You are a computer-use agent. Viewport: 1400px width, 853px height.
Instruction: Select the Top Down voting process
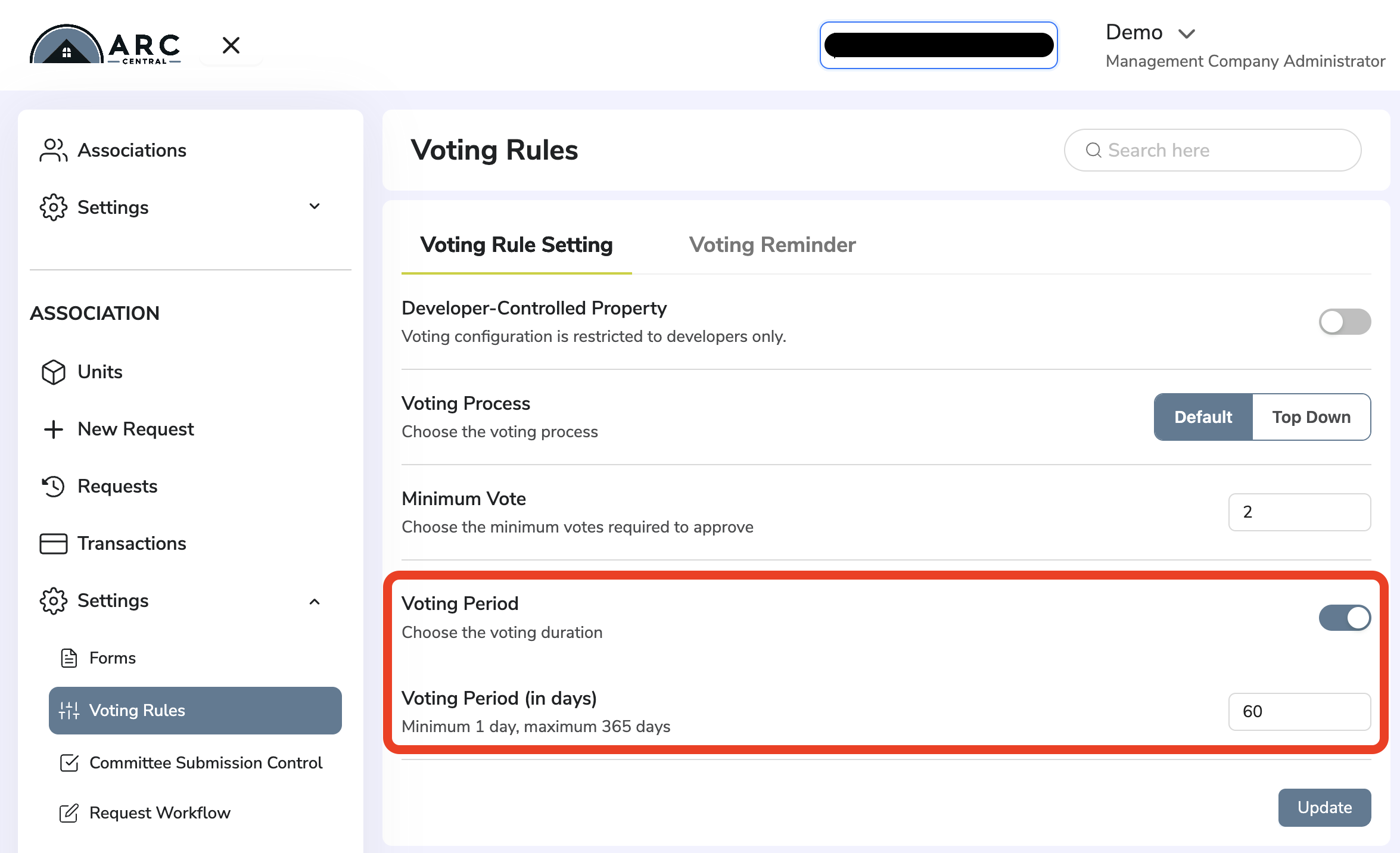(x=1311, y=417)
